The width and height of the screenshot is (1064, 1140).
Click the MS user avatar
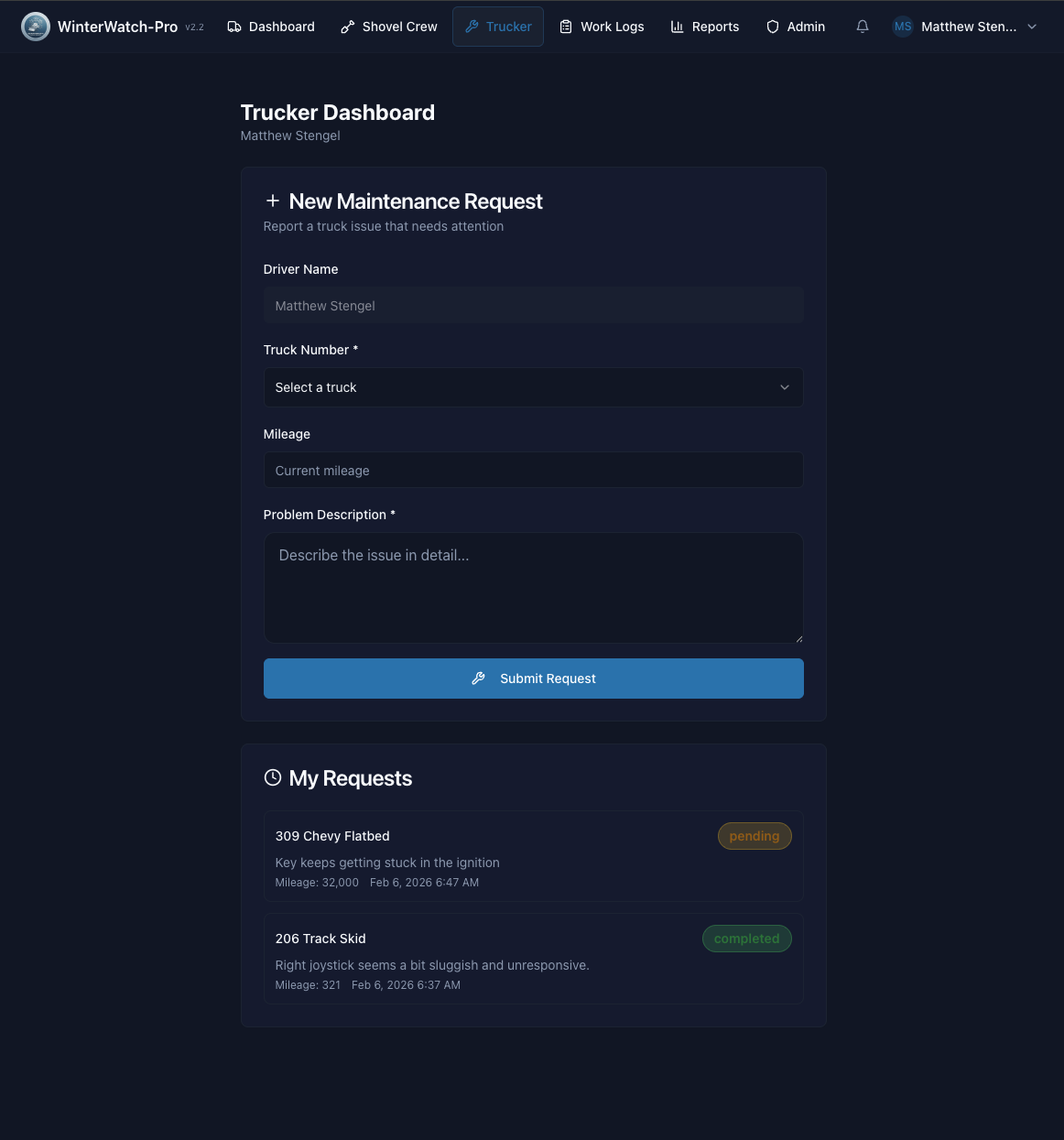pyautogui.click(x=903, y=27)
